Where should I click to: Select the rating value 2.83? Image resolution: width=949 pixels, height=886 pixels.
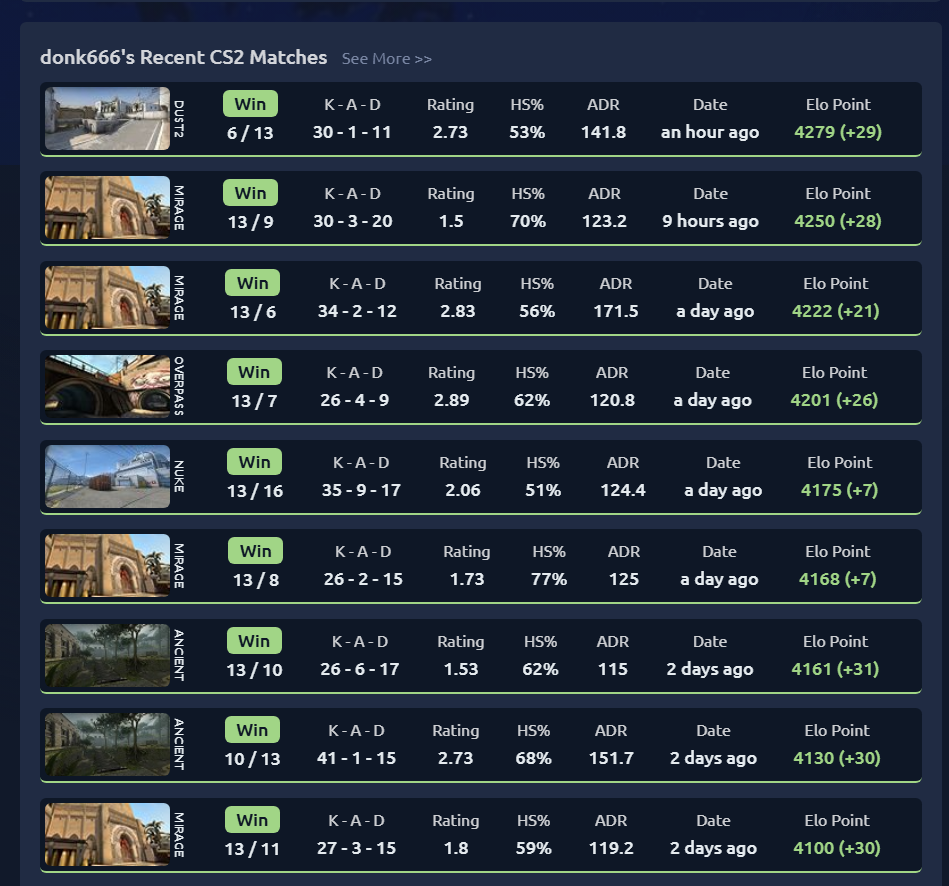458,311
